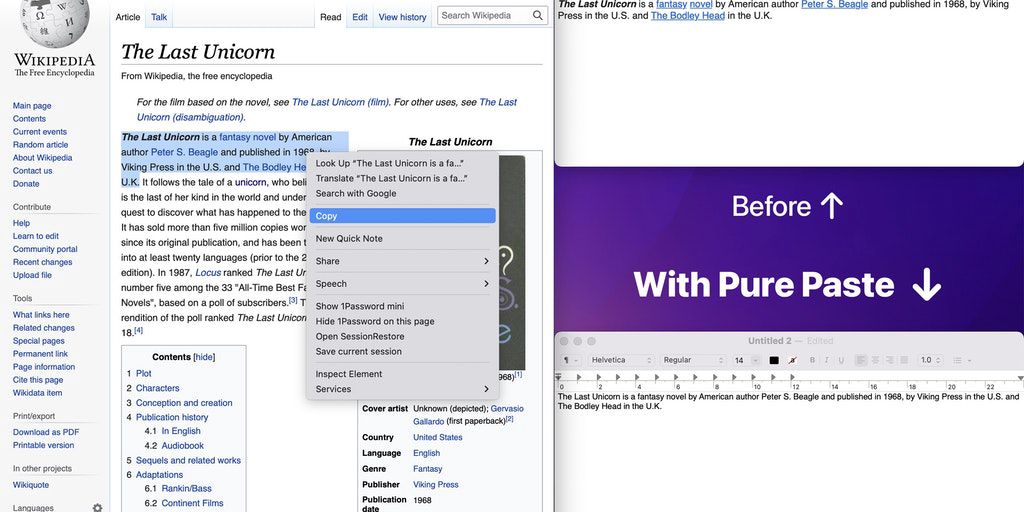Open the Download as PDF link
Screen dimensions: 1024x512
click(x=46, y=432)
